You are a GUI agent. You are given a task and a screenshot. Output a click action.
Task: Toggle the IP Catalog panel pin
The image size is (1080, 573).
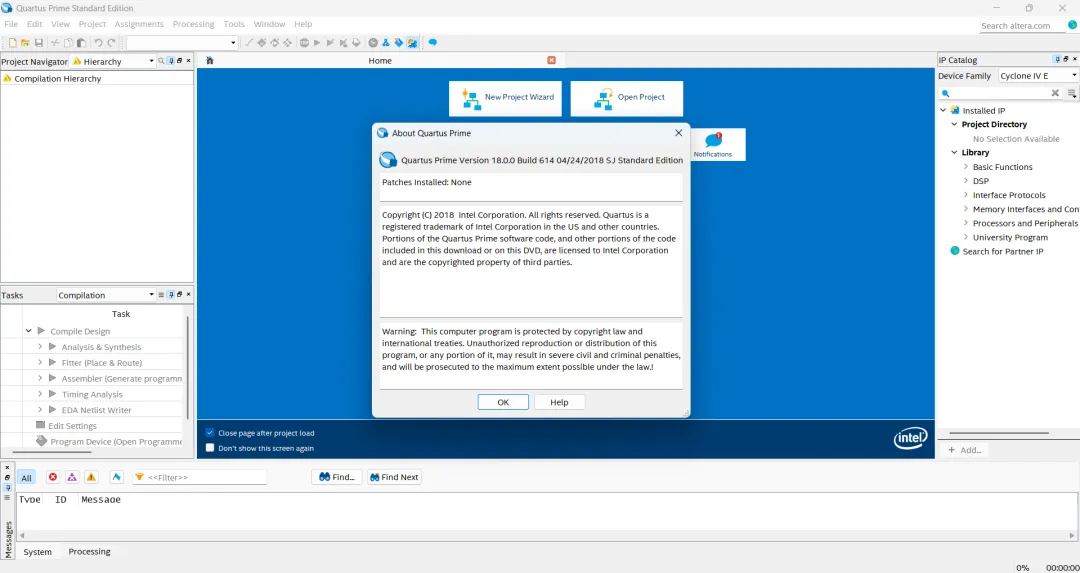pos(1057,60)
